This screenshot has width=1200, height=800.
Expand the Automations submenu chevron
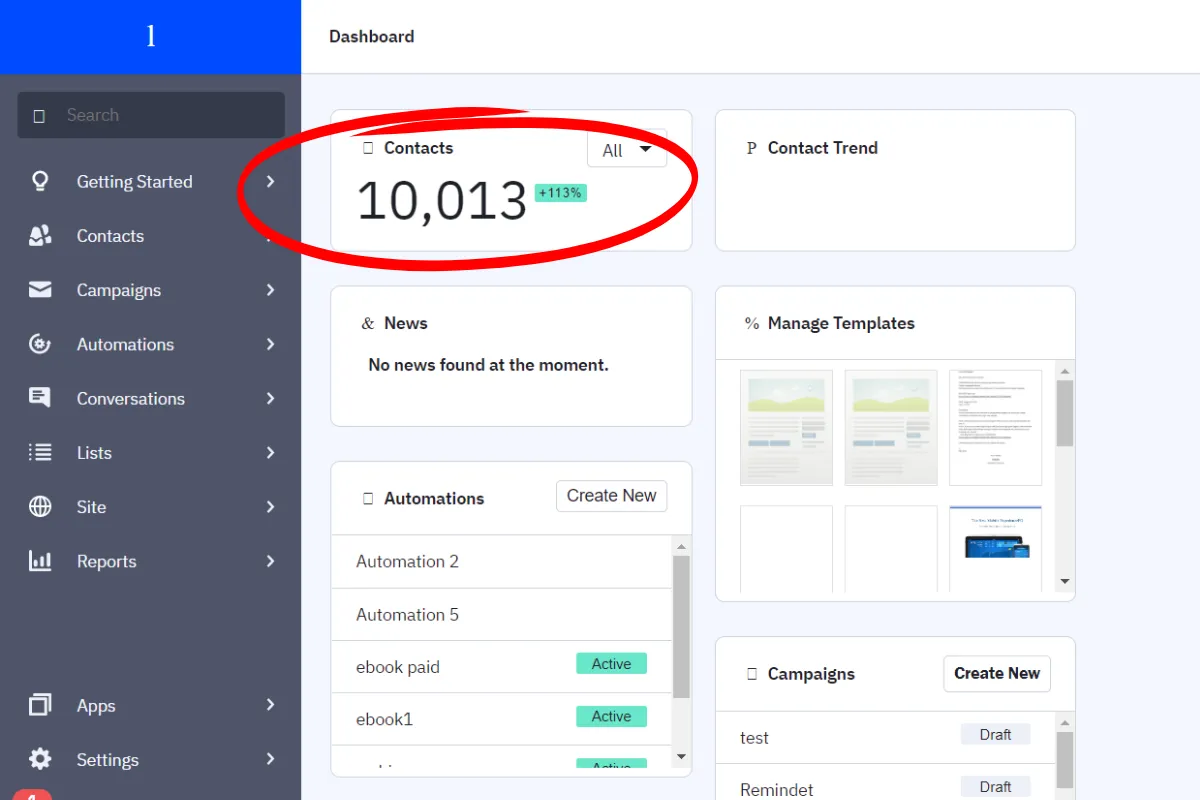point(270,344)
